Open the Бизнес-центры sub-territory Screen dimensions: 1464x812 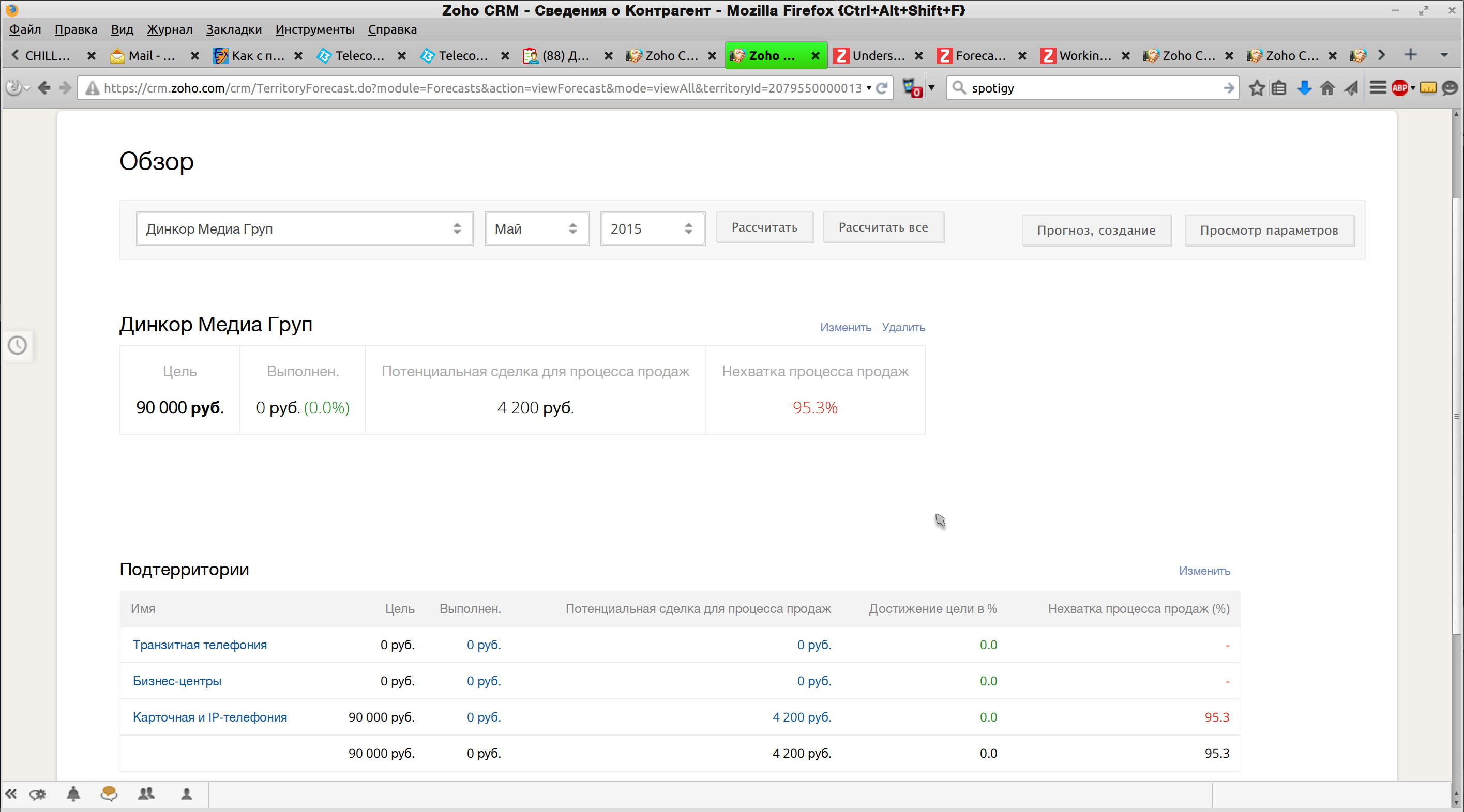[177, 681]
